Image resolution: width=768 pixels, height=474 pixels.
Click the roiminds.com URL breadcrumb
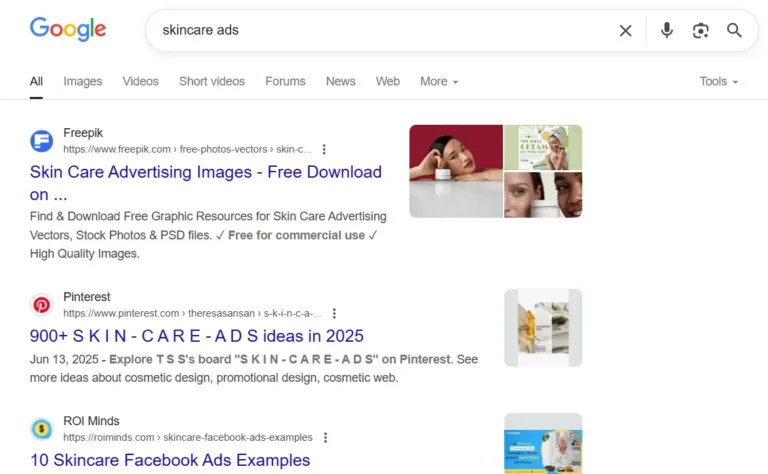188,437
